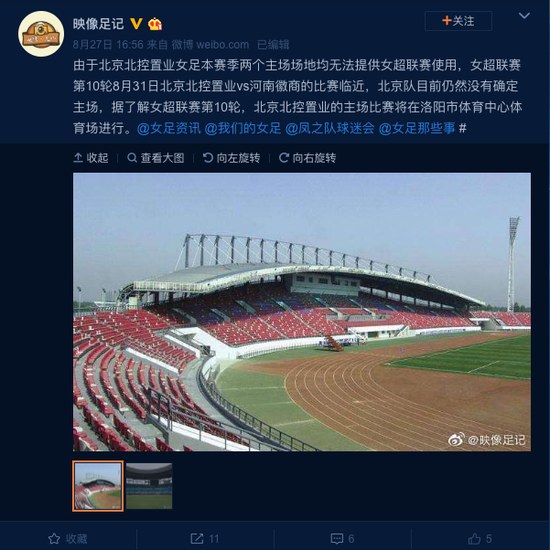Expand the post options chevron menu

tap(524, 16)
